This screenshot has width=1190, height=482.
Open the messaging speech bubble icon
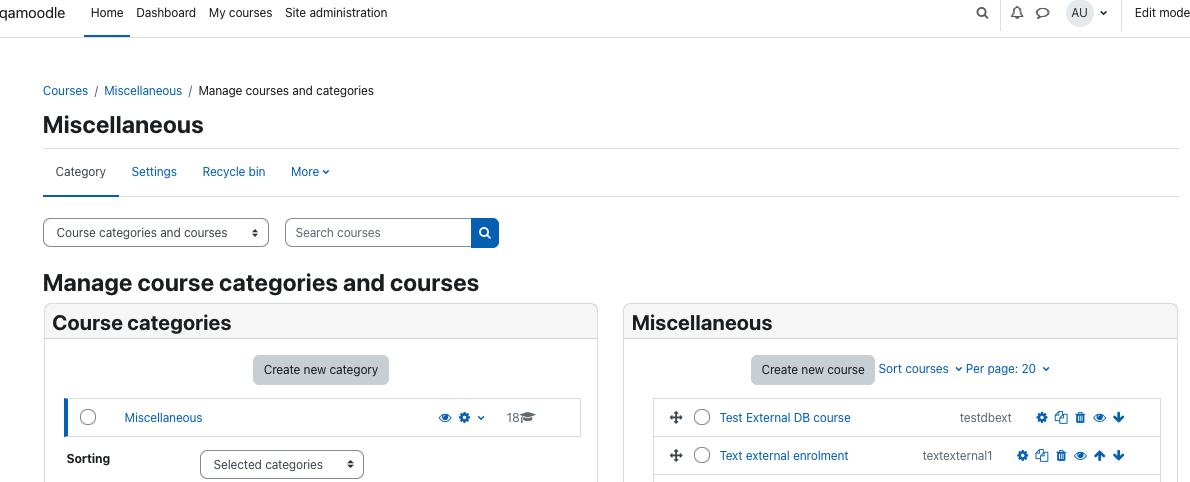point(1043,13)
